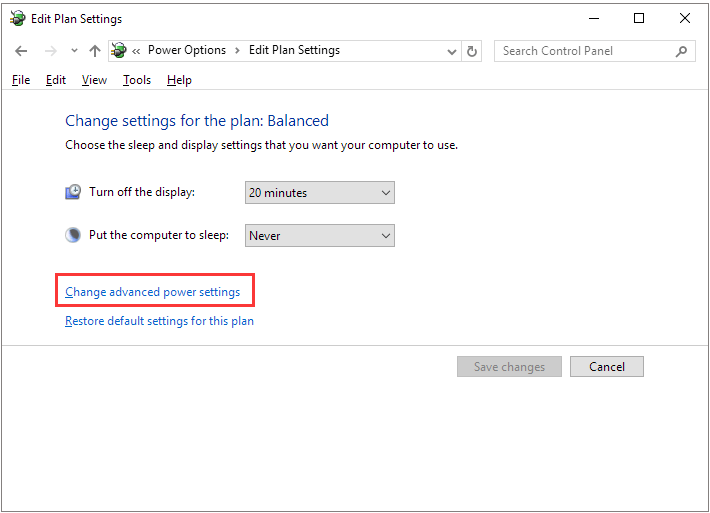Click 'Change advanced power settings' link
710x513 pixels.
point(152,292)
